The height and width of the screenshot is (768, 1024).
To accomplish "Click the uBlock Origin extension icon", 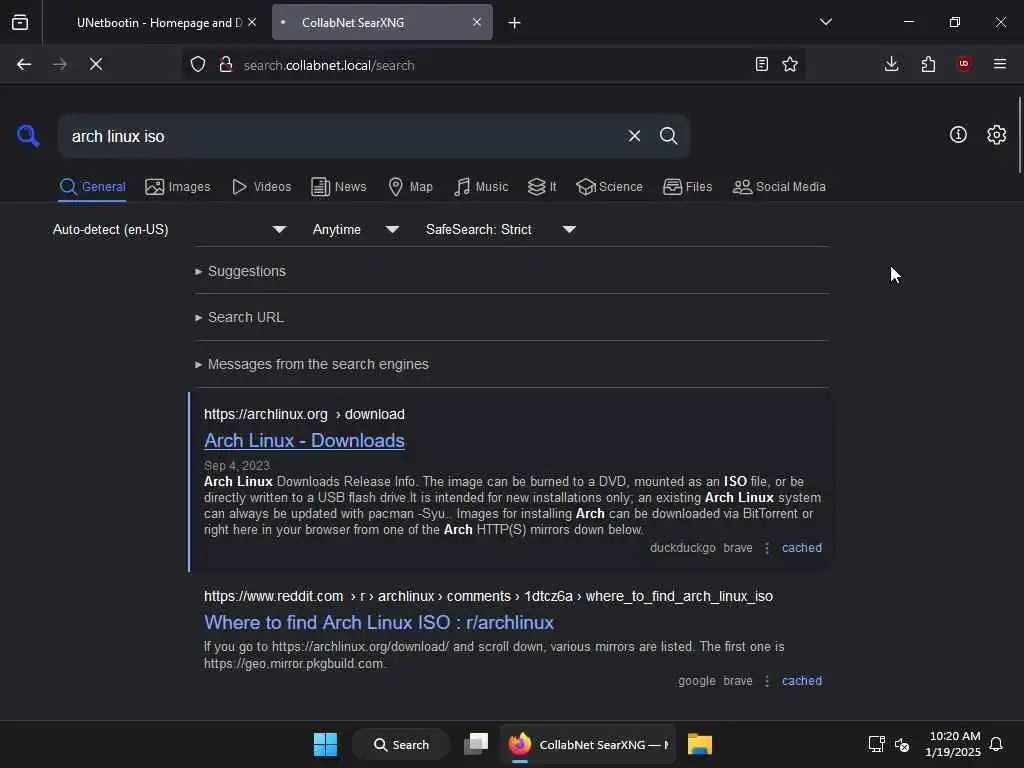I will point(964,64).
